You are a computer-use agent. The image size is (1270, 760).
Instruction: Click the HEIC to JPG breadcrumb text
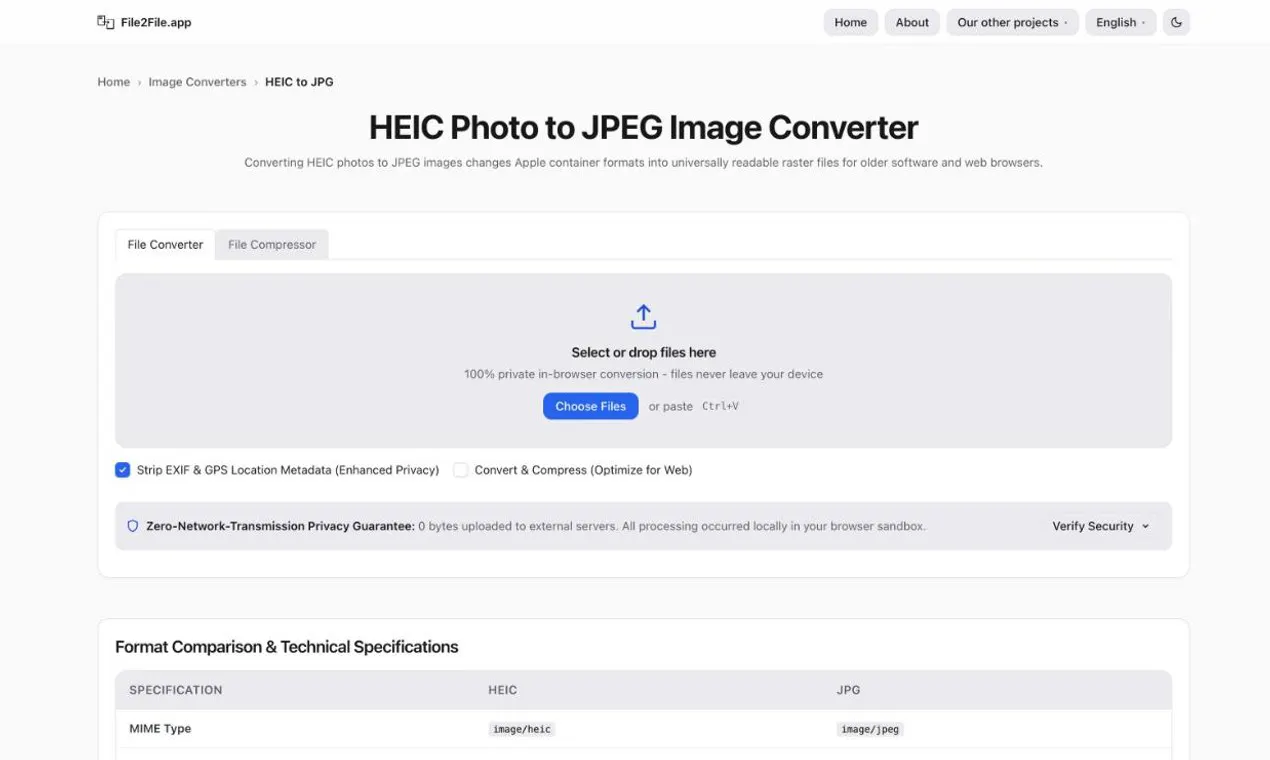[299, 82]
